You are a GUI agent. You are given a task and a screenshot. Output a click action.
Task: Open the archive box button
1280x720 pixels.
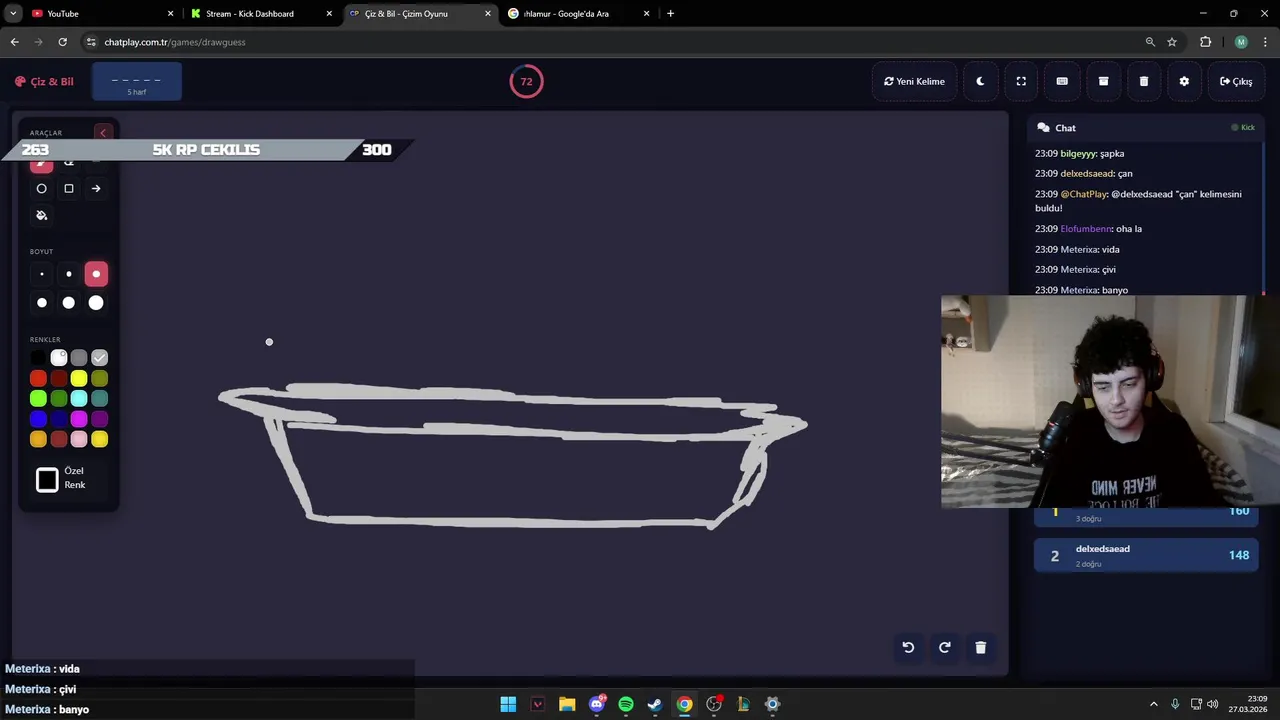pos(1103,81)
